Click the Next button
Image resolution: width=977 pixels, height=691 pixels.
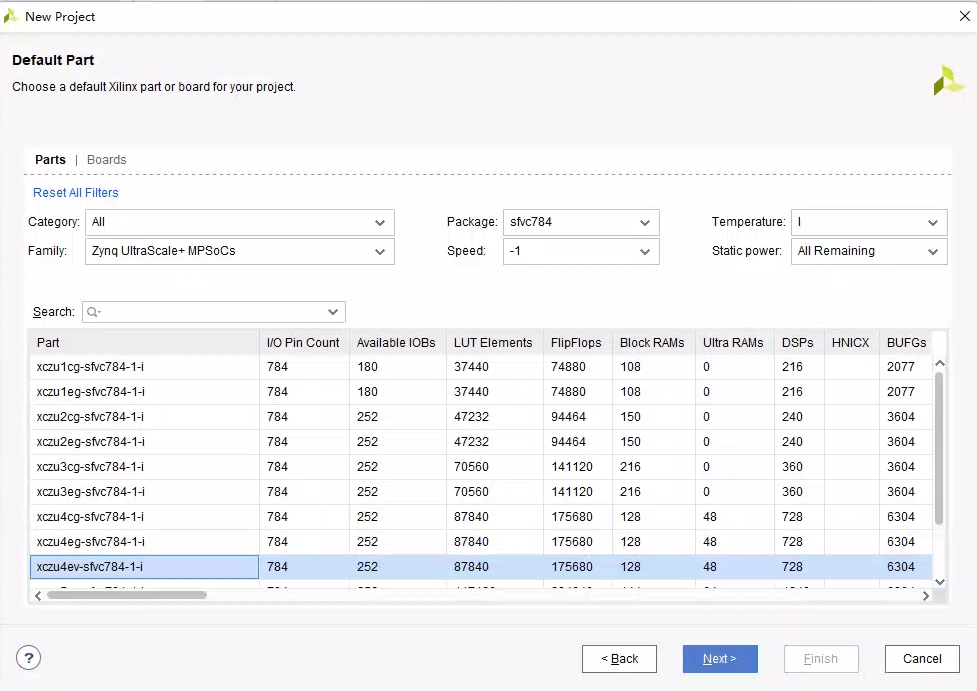click(x=720, y=659)
